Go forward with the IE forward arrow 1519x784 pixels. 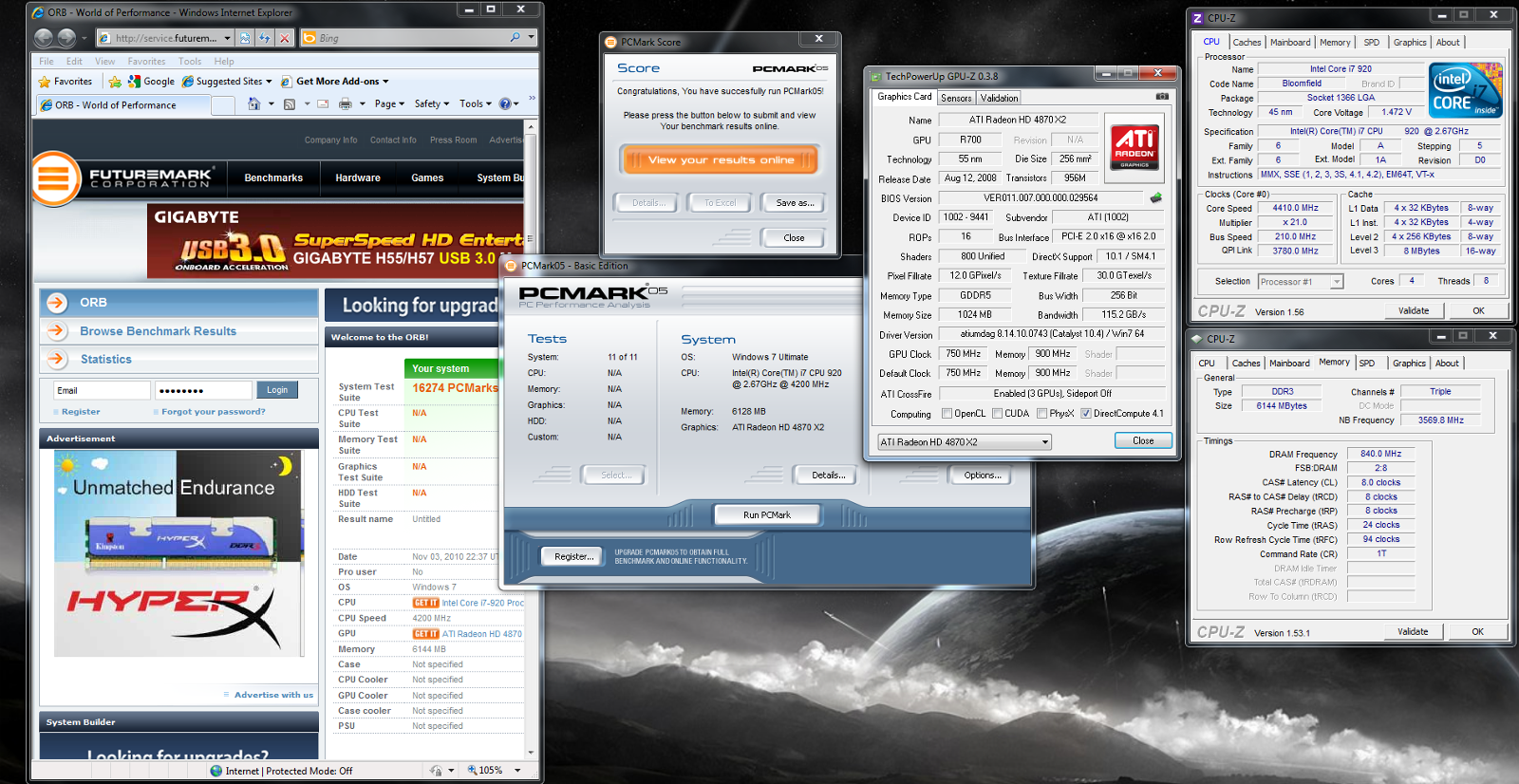point(66,38)
